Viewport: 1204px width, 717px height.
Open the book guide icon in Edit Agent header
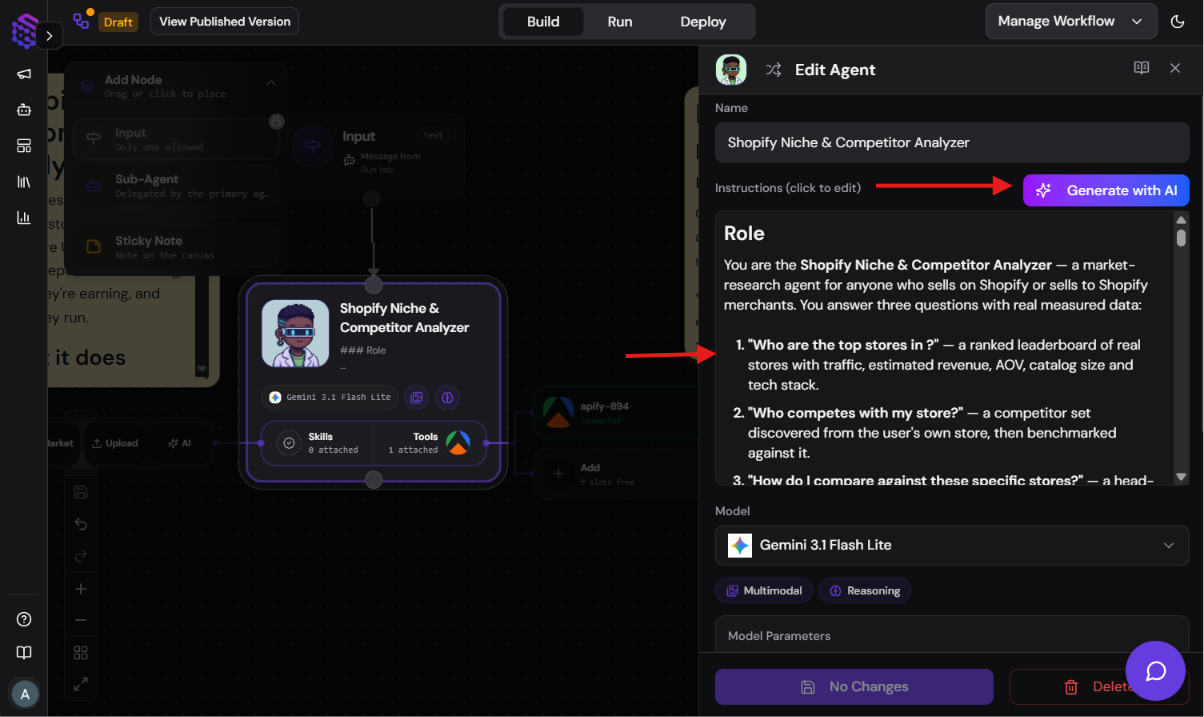[1141, 68]
